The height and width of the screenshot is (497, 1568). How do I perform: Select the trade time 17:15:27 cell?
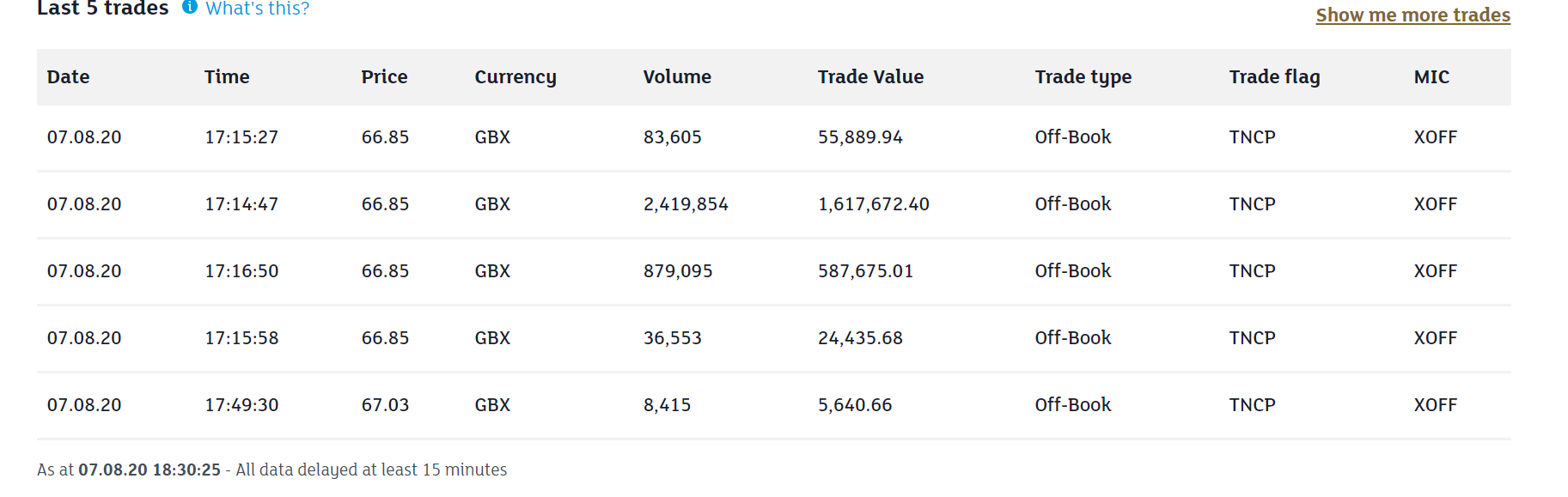coord(241,137)
